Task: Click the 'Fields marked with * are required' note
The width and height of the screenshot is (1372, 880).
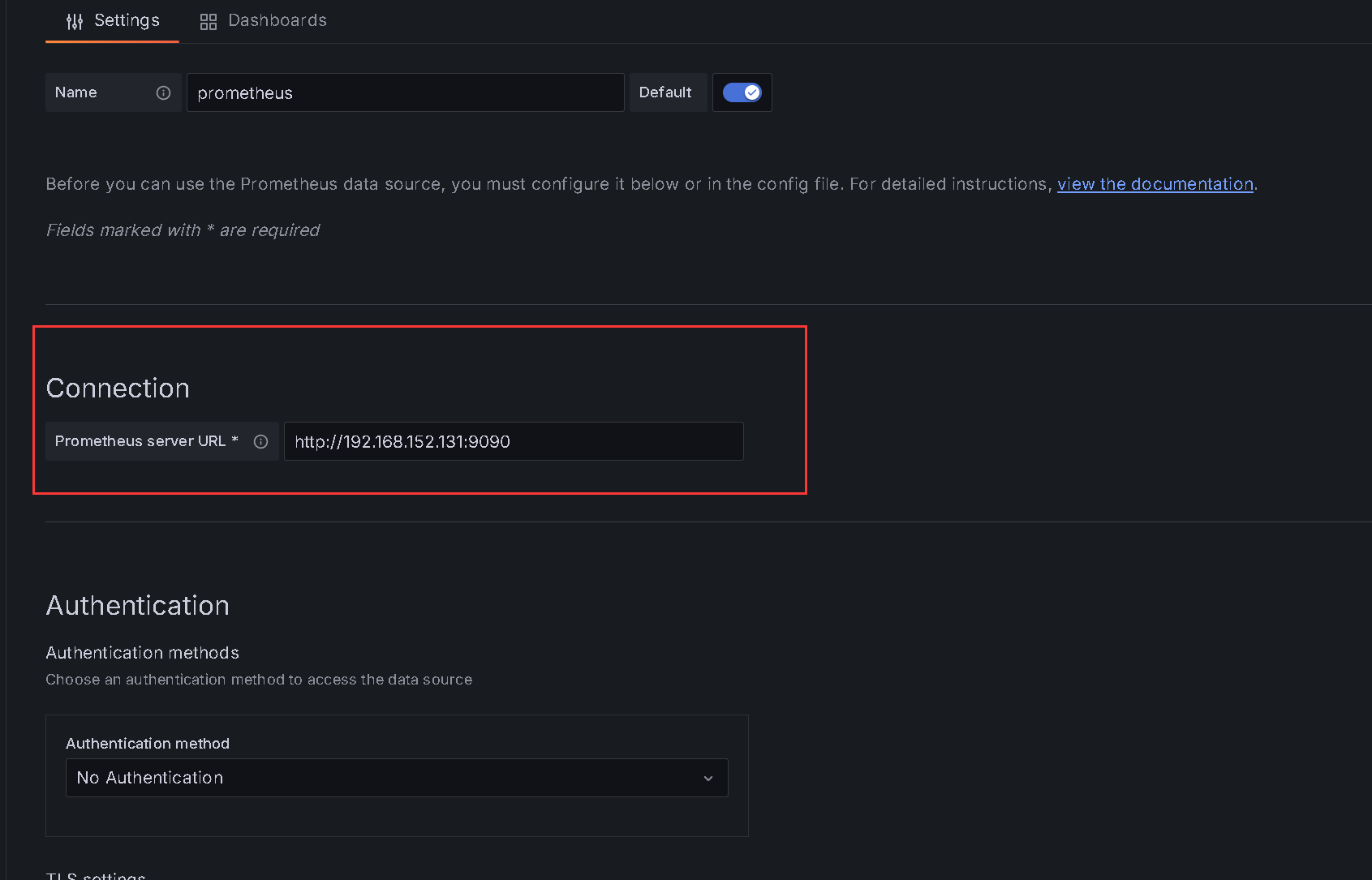Action: [183, 230]
